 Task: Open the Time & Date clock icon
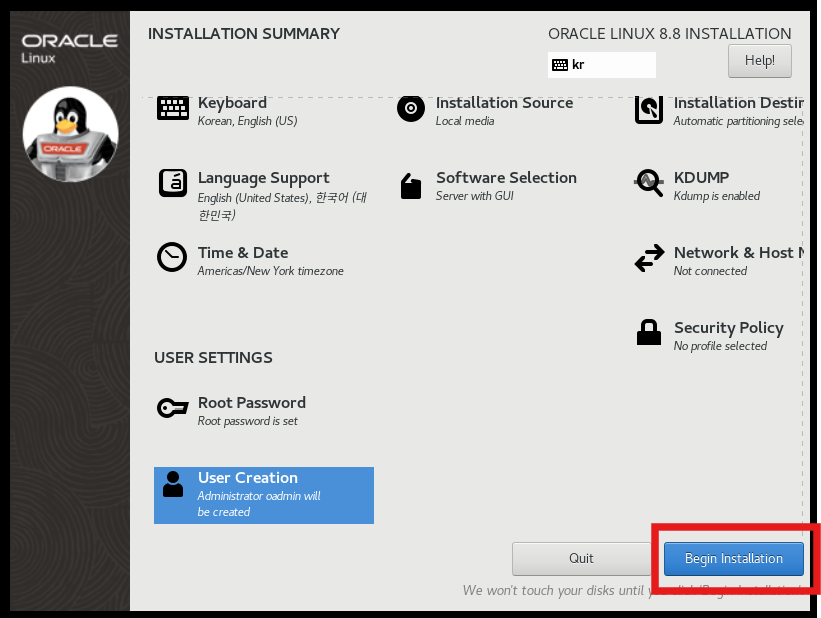pos(172,257)
